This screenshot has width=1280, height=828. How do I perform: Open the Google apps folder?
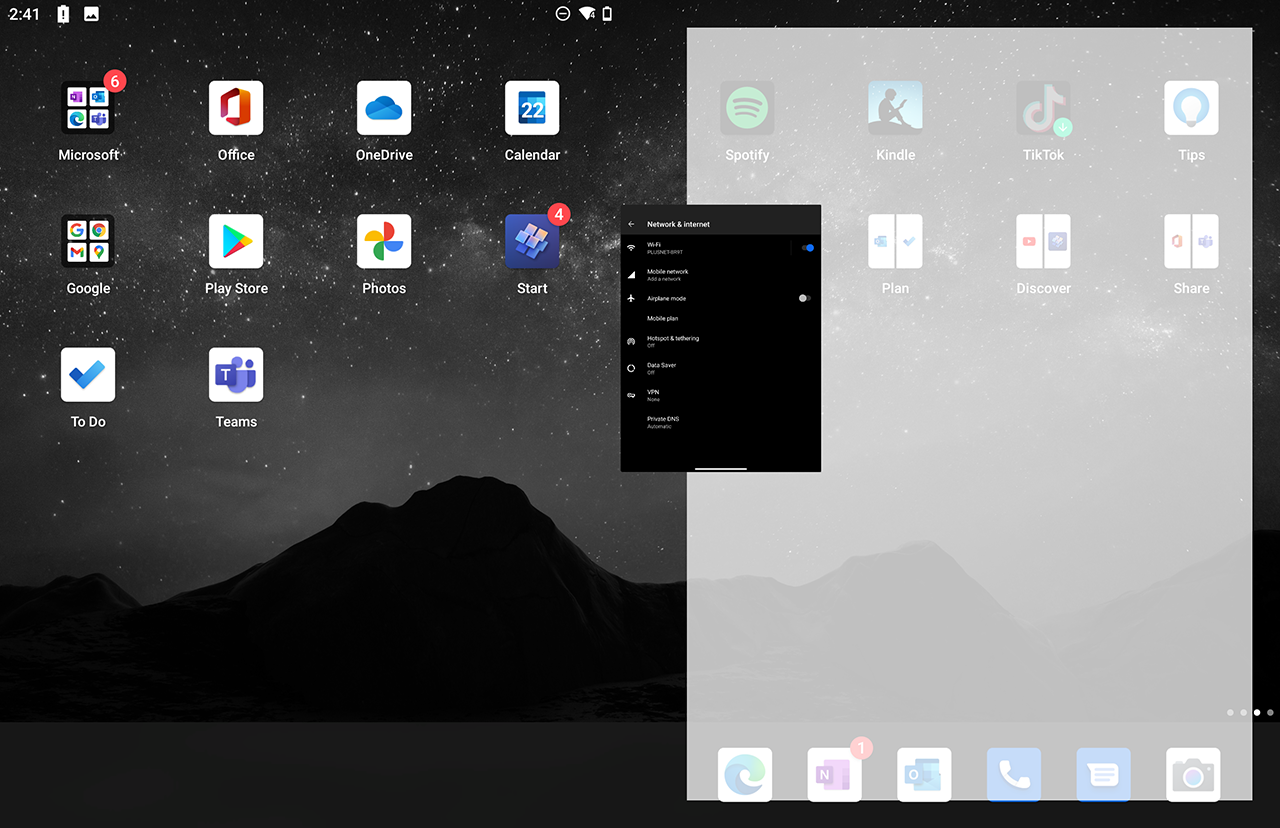[88, 241]
